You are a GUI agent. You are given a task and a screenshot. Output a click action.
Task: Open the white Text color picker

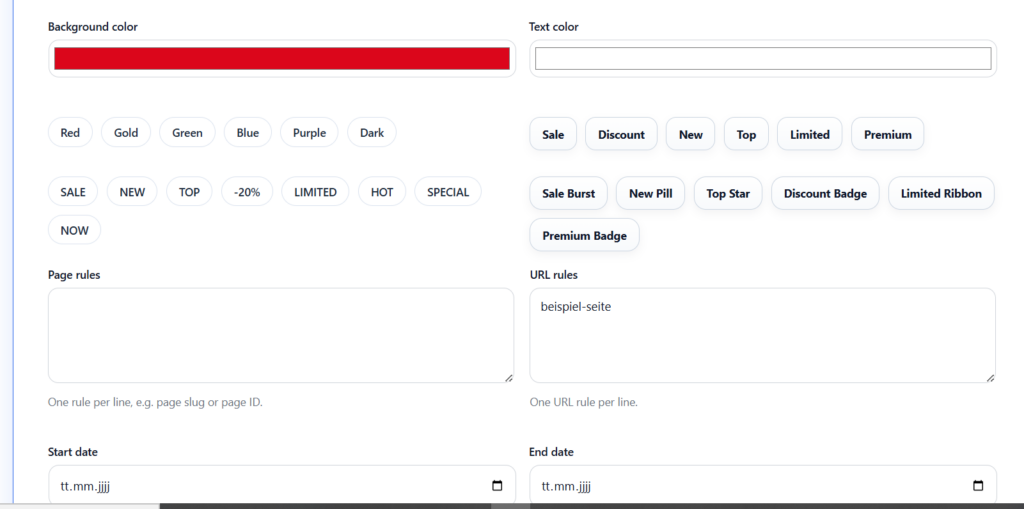[x=762, y=59]
